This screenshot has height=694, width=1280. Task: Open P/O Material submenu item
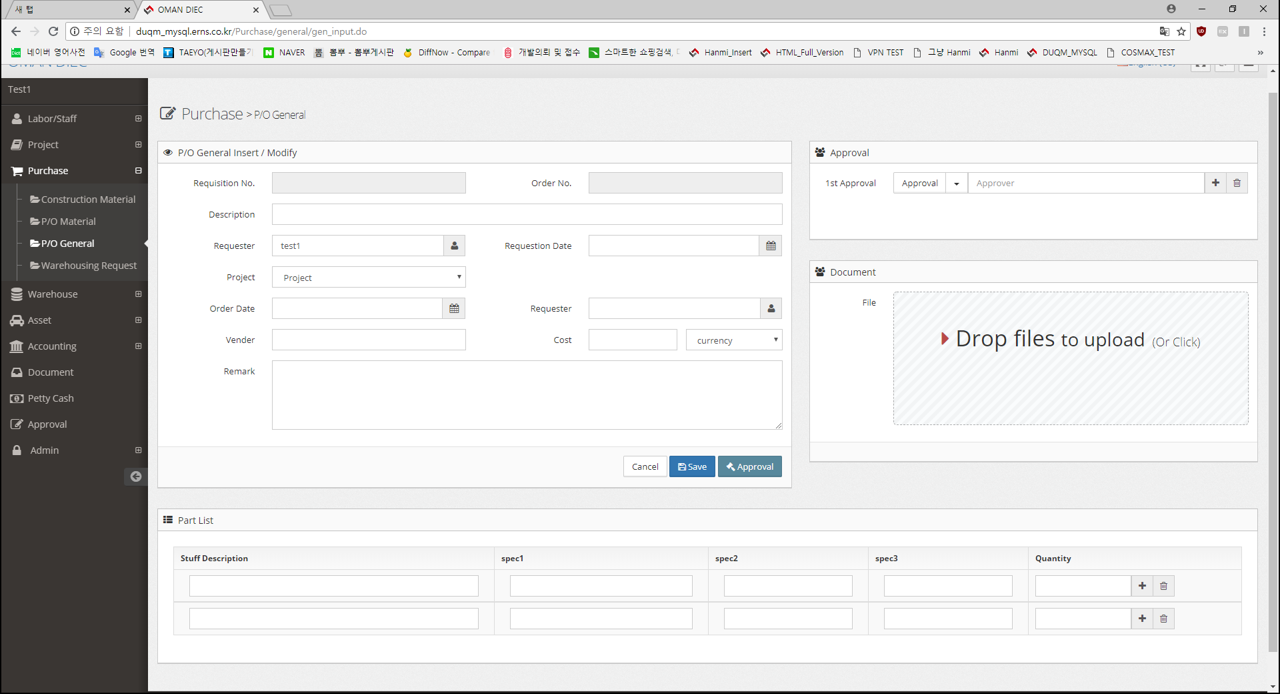click(63, 221)
